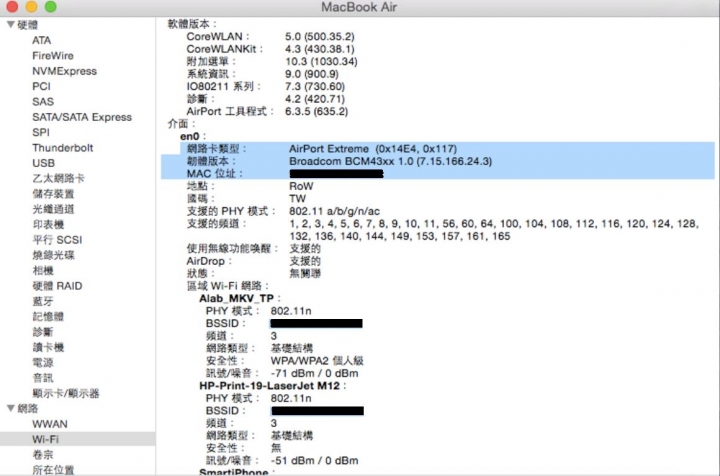Viewport: 720px width, 476px height.
Task: Select USB in the sidebar
Action: coord(44,163)
